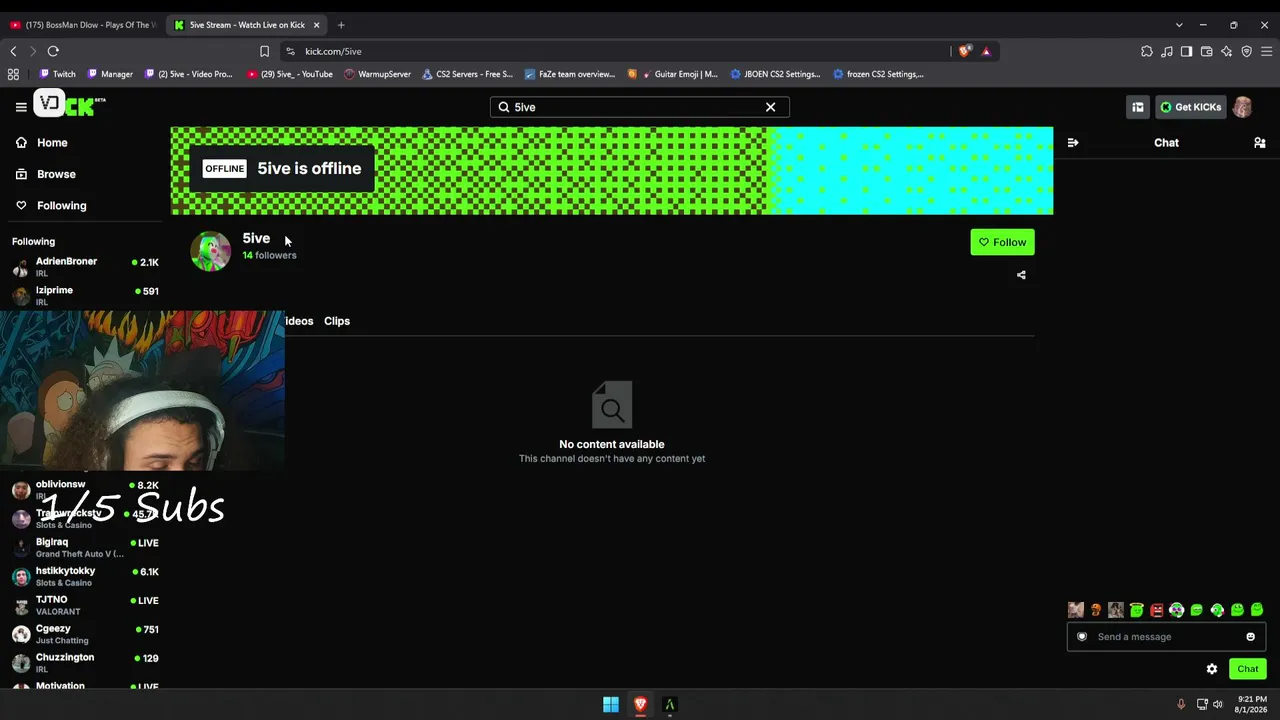Screen dimensions: 1280x720
Task: Open Chuzzington's IRL stream
Action: click(85, 662)
